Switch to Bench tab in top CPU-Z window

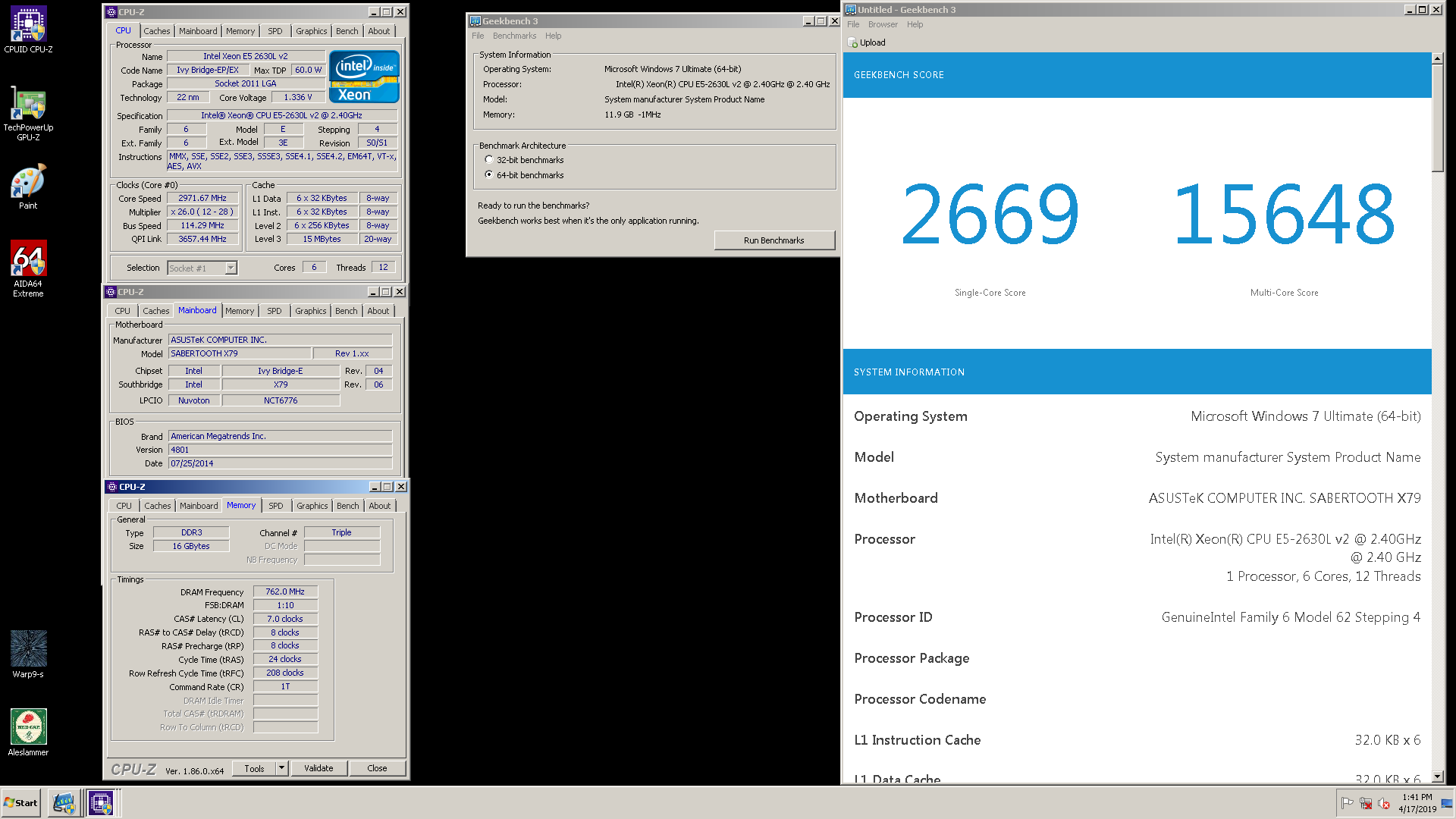point(347,31)
